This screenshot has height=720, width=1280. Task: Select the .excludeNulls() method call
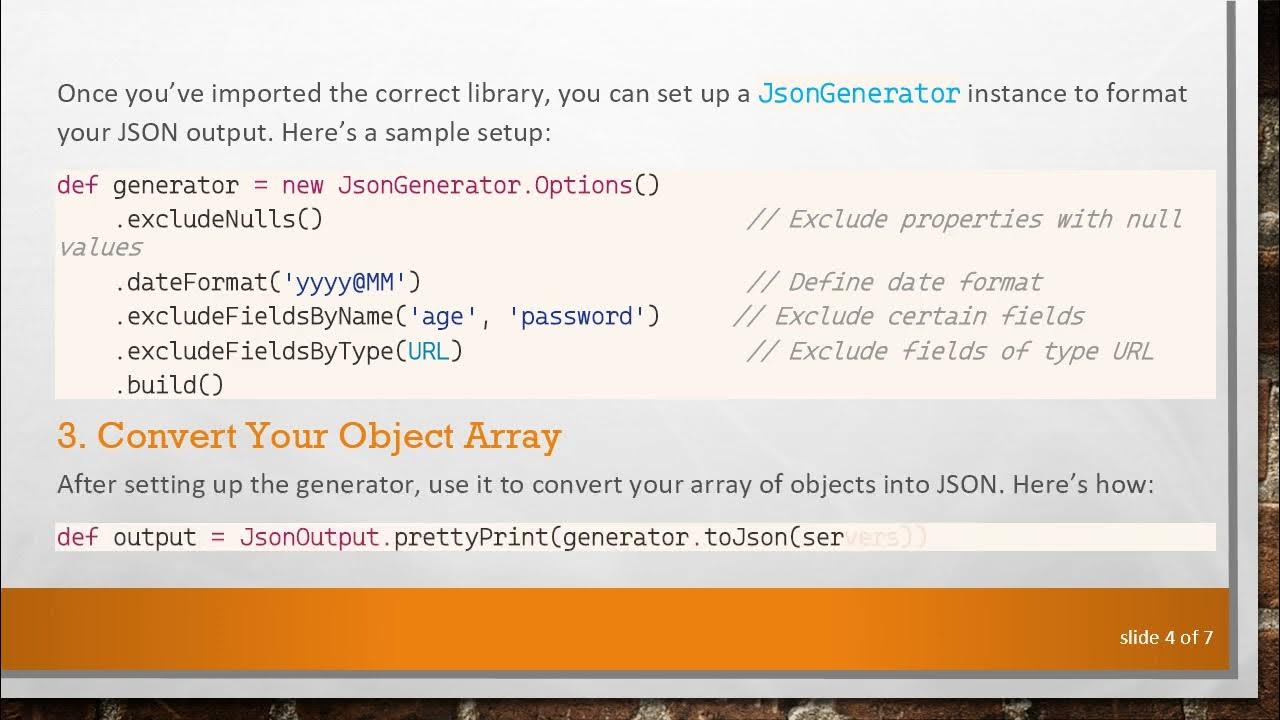click(219, 219)
